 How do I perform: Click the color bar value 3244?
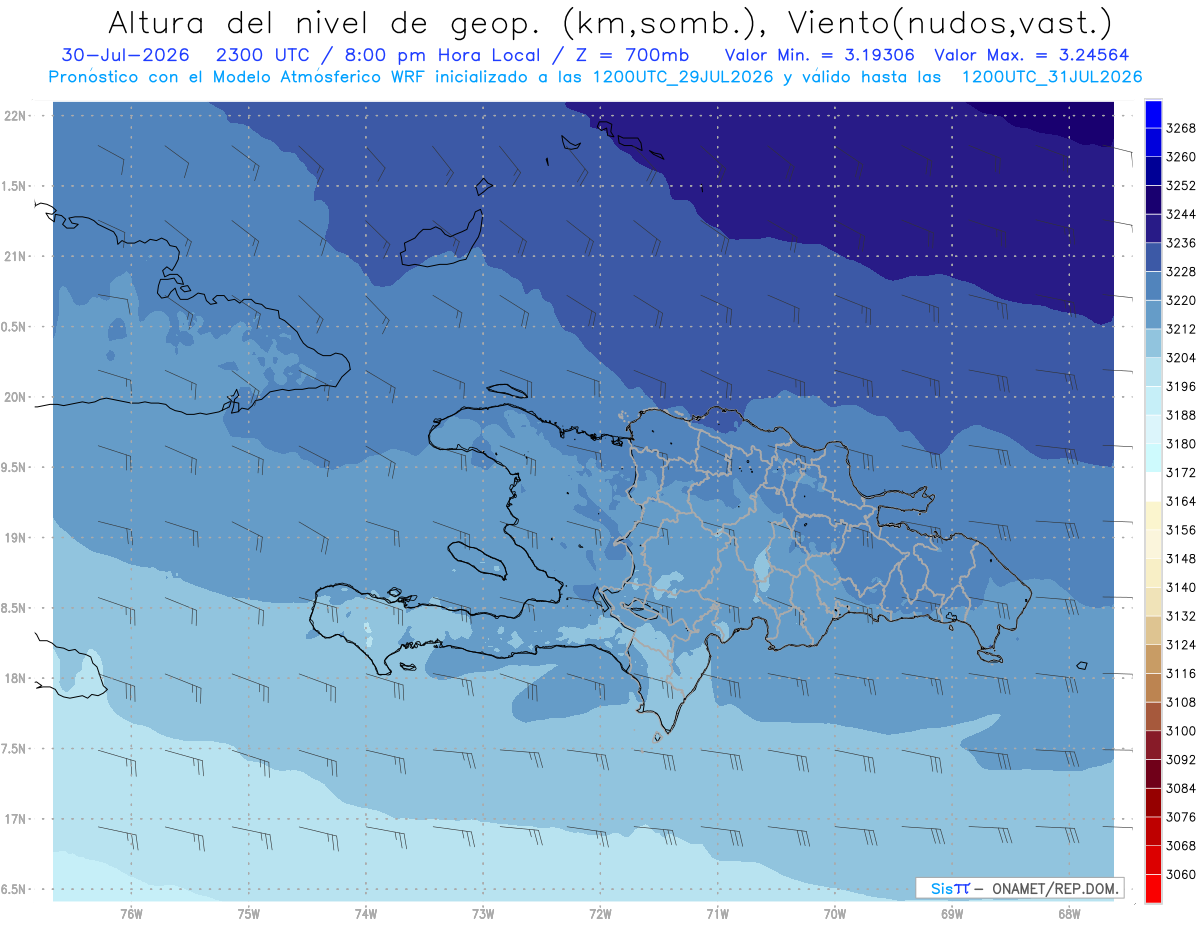point(1181,214)
